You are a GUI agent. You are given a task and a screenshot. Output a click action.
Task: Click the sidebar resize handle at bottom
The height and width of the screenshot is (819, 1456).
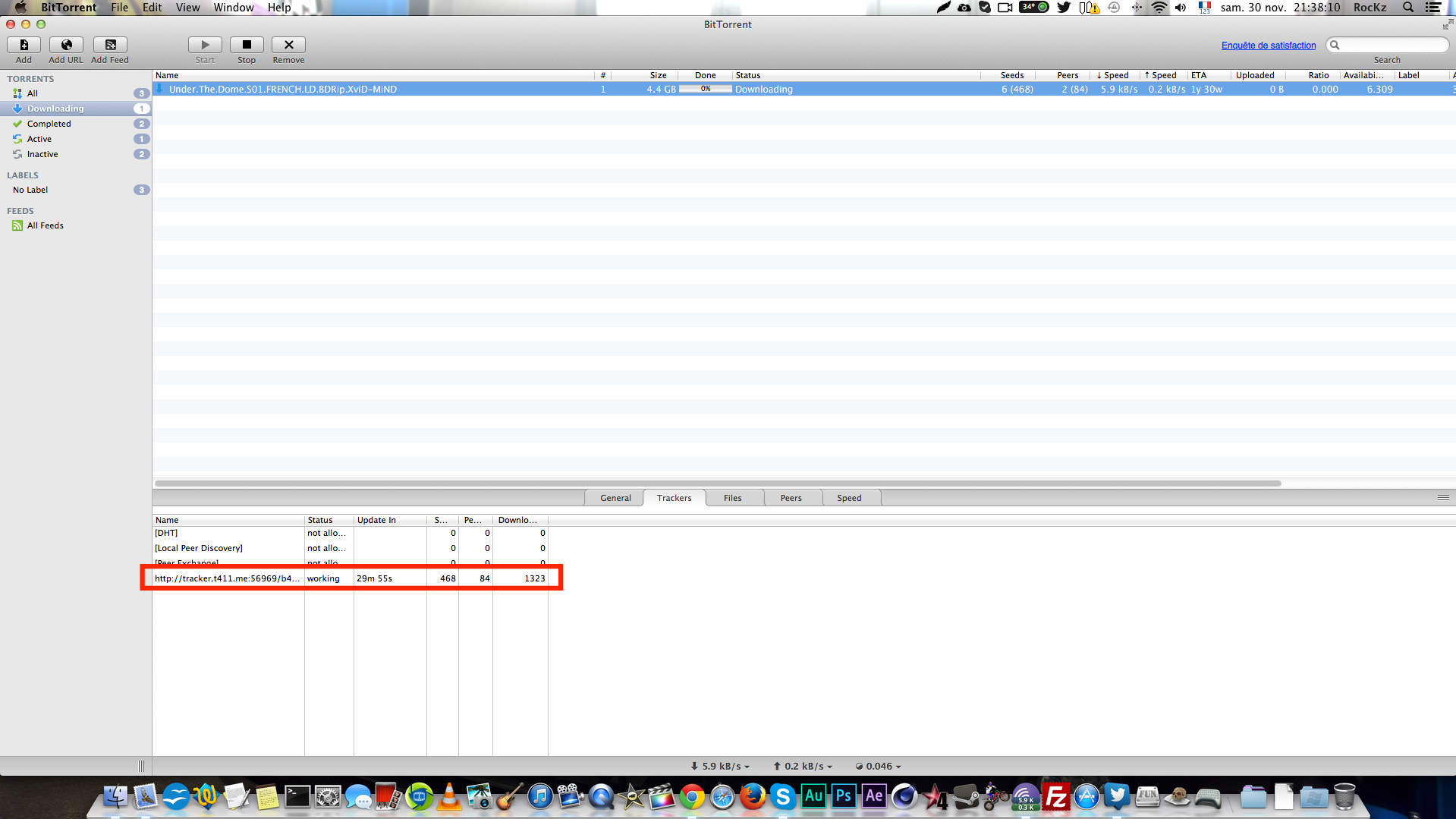[141, 766]
